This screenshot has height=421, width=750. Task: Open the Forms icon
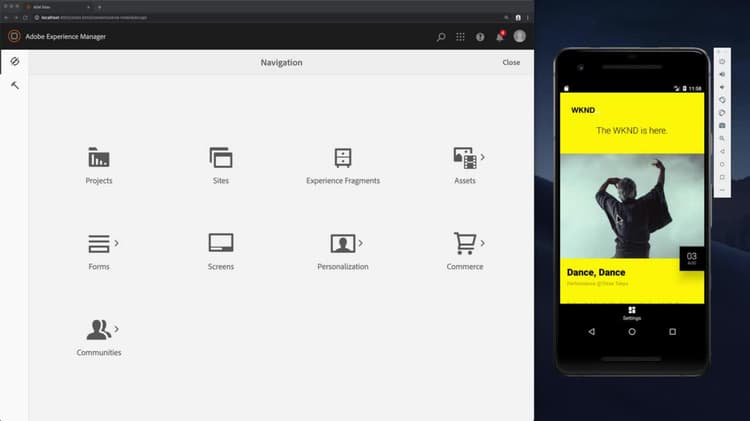[x=99, y=244]
